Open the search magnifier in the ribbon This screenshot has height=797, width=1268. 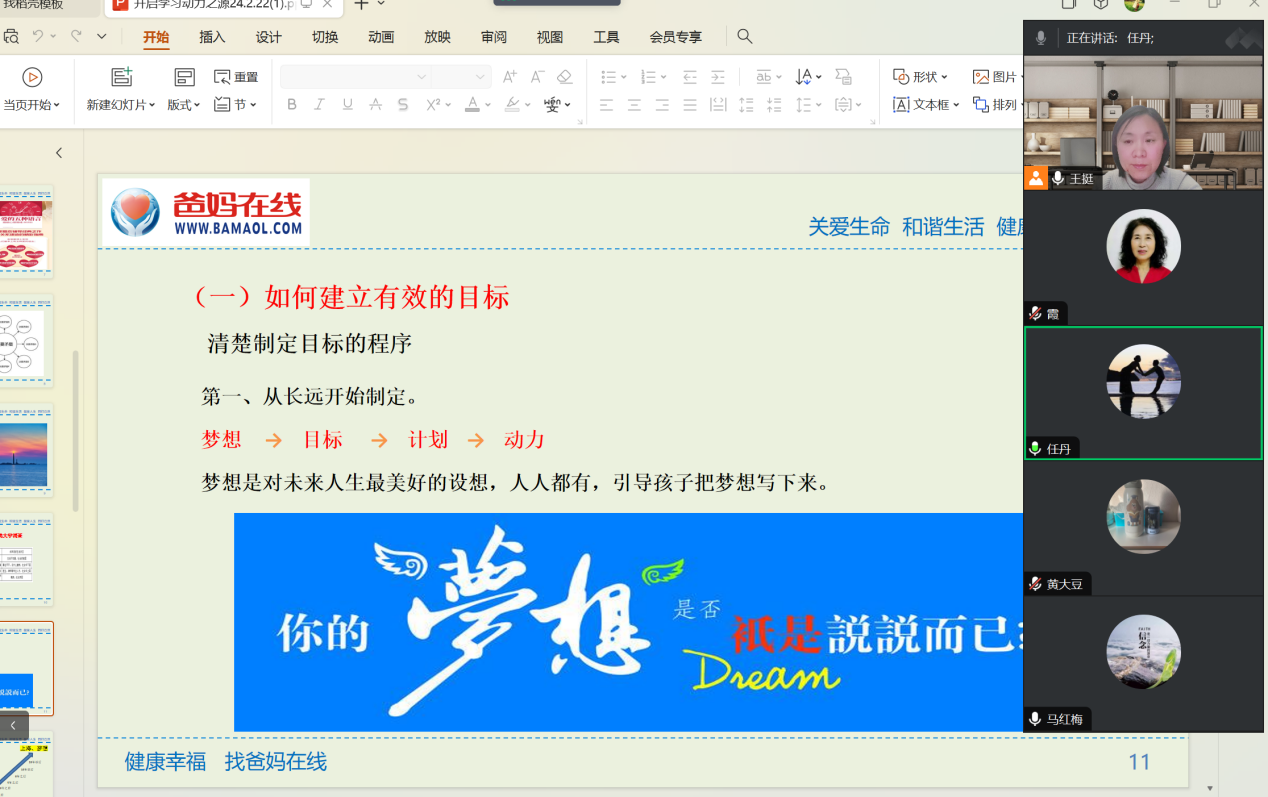[744, 36]
